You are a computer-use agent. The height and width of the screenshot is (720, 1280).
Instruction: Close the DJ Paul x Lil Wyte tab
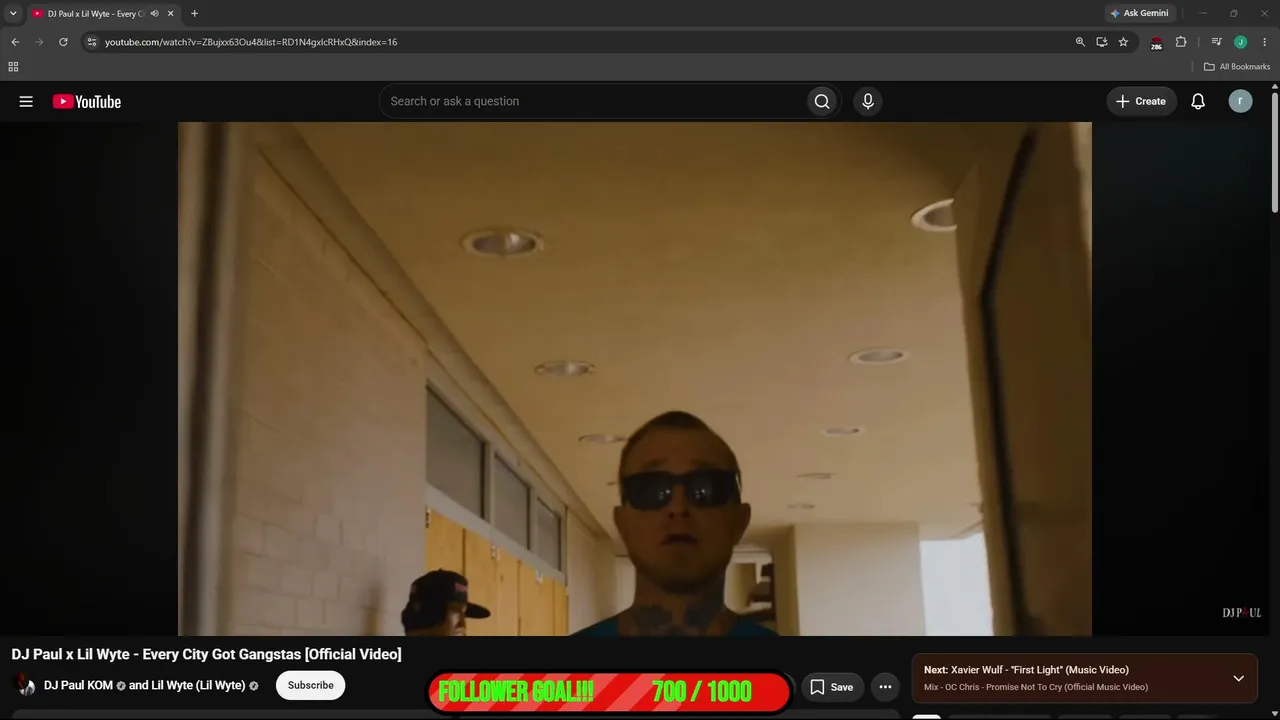click(x=171, y=14)
